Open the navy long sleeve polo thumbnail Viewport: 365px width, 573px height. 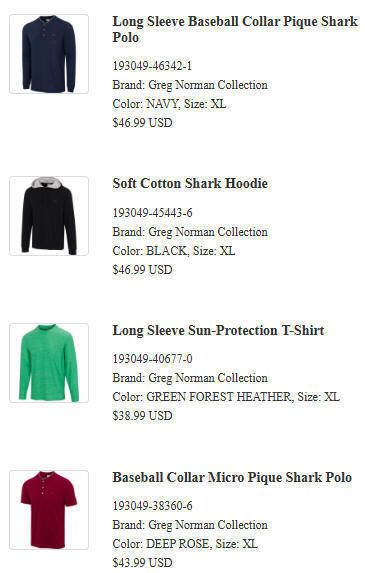(x=49, y=54)
